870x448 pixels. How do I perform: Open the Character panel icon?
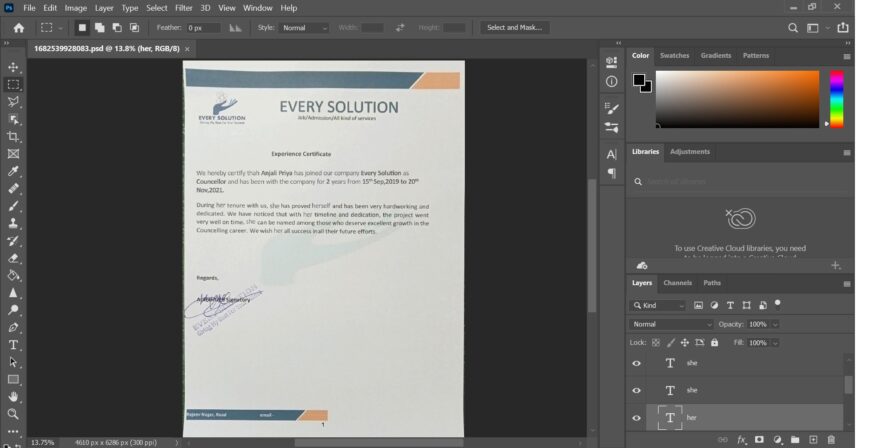(611, 154)
